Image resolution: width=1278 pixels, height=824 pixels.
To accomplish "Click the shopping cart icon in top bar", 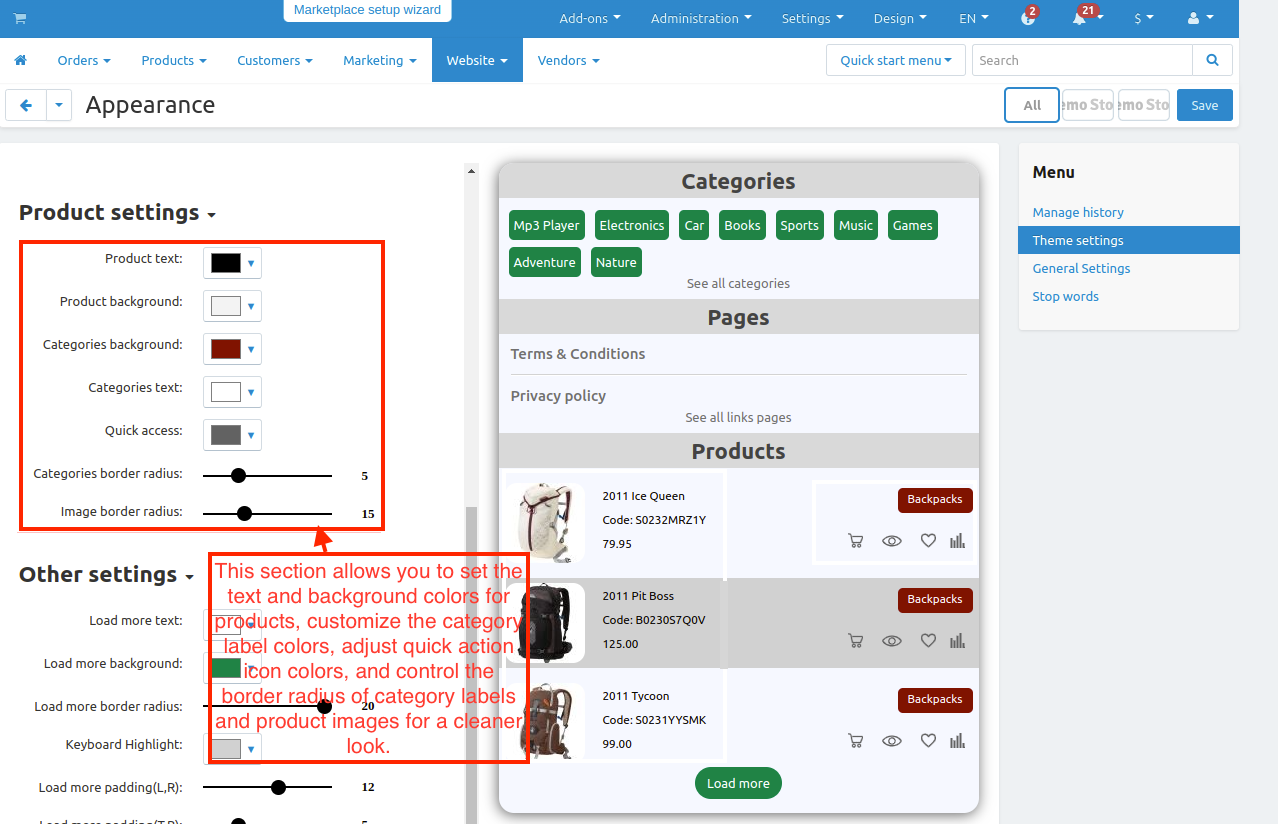I will (x=20, y=19).
